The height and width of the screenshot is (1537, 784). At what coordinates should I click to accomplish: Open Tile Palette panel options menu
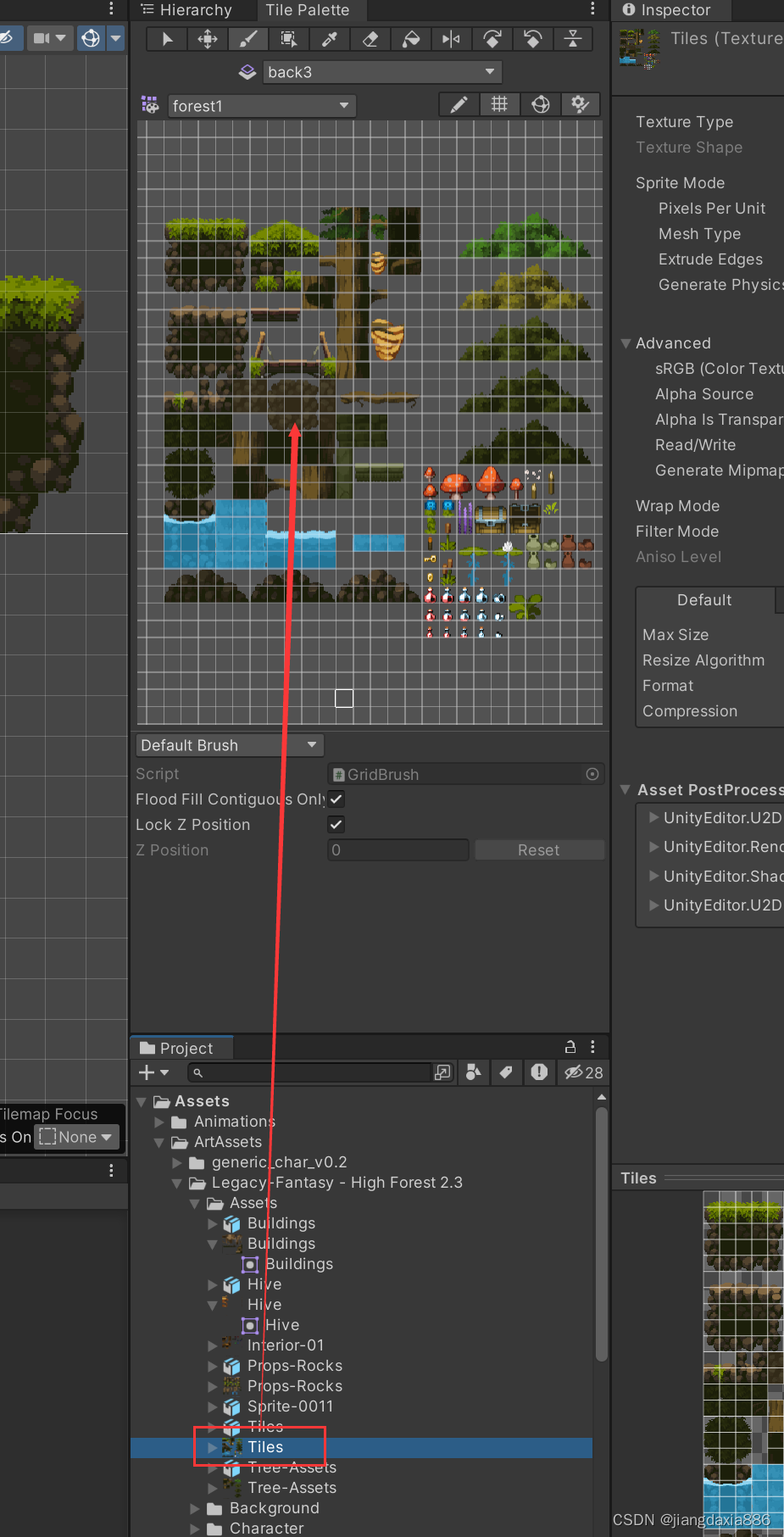592,9
